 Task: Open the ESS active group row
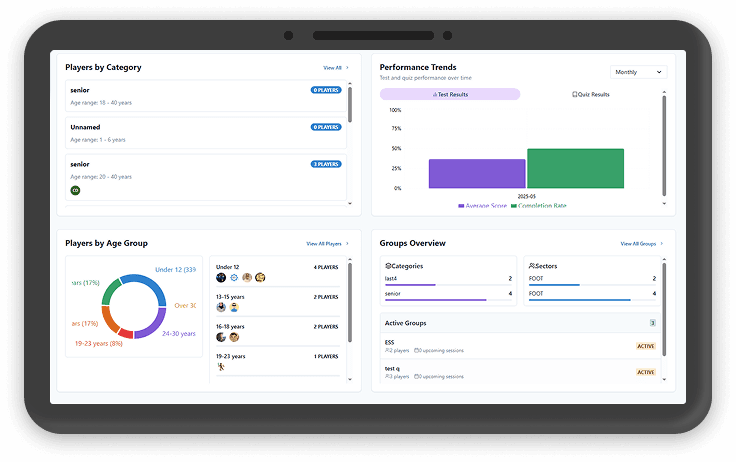coord(520,346)
